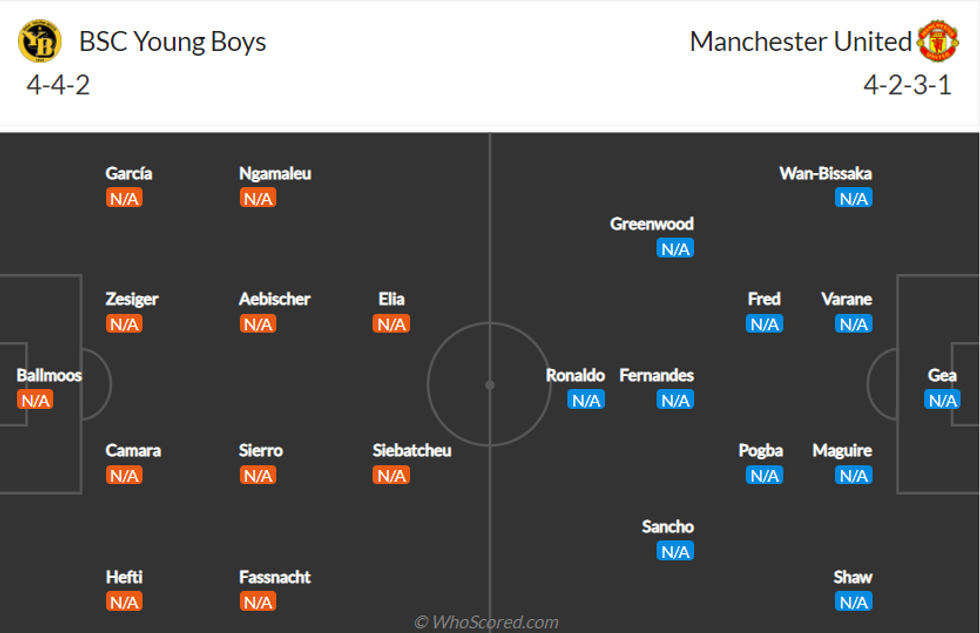This screenshot has width=980, height=633.
Task: Click Ballmoos's orange rating badge
Action: 35,400
